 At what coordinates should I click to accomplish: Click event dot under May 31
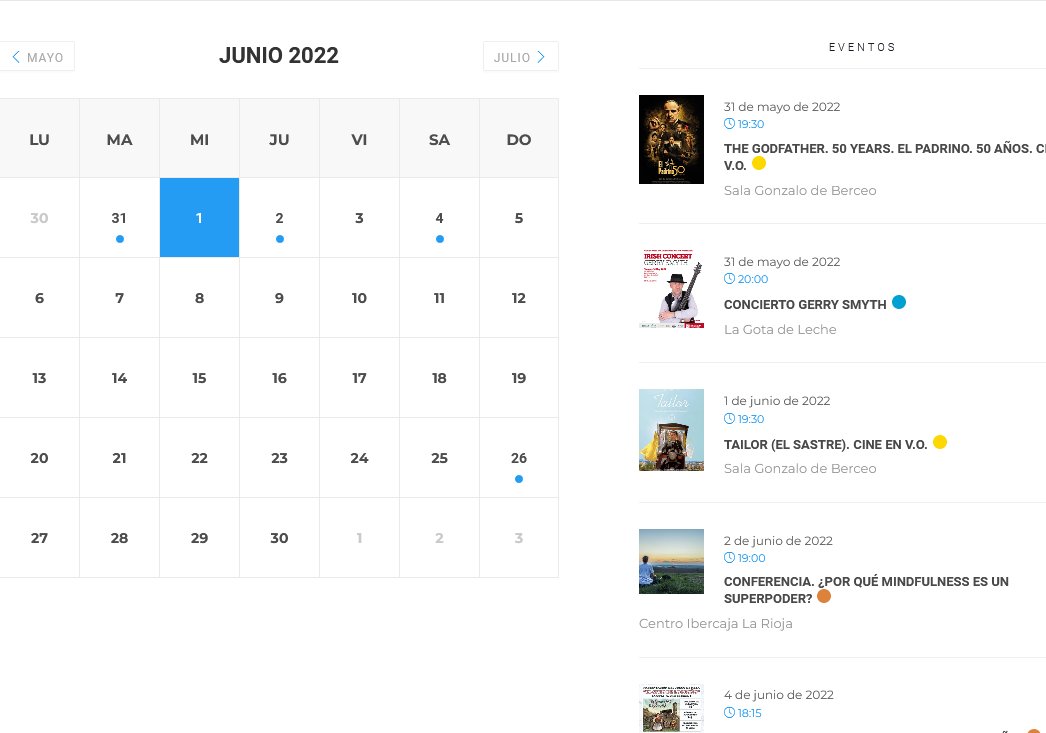[119, 239]
